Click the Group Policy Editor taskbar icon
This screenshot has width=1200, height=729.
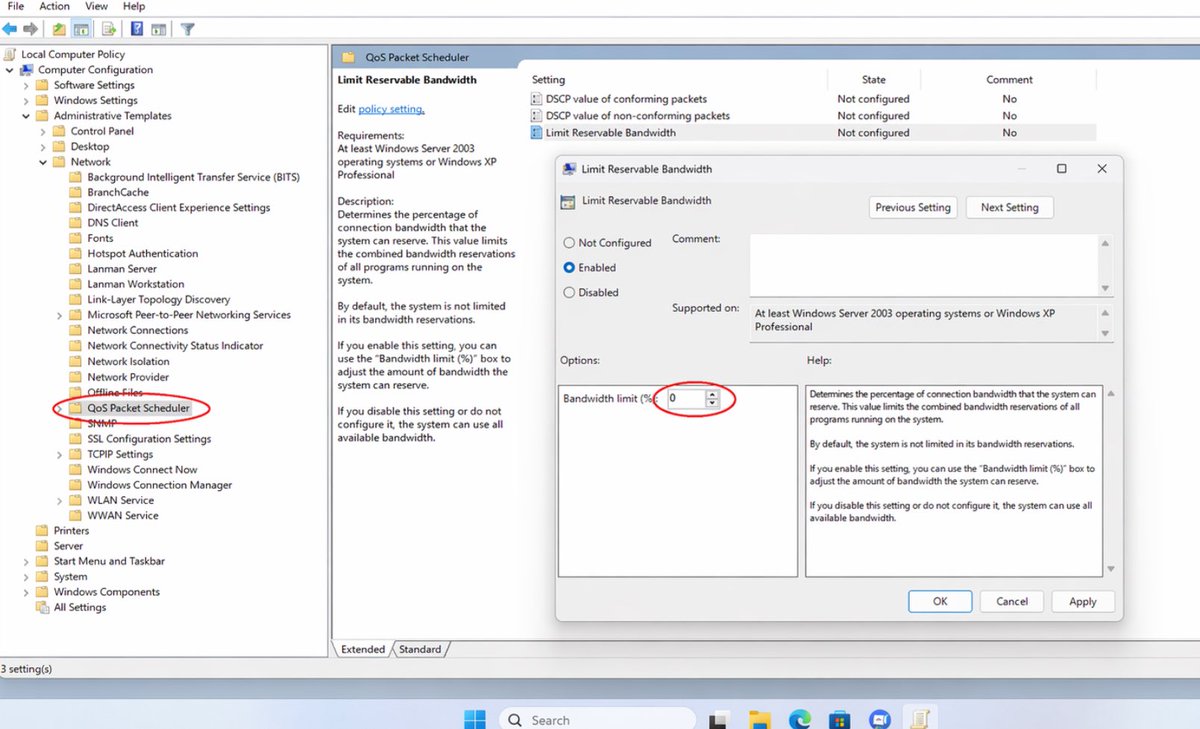point(920,719)
